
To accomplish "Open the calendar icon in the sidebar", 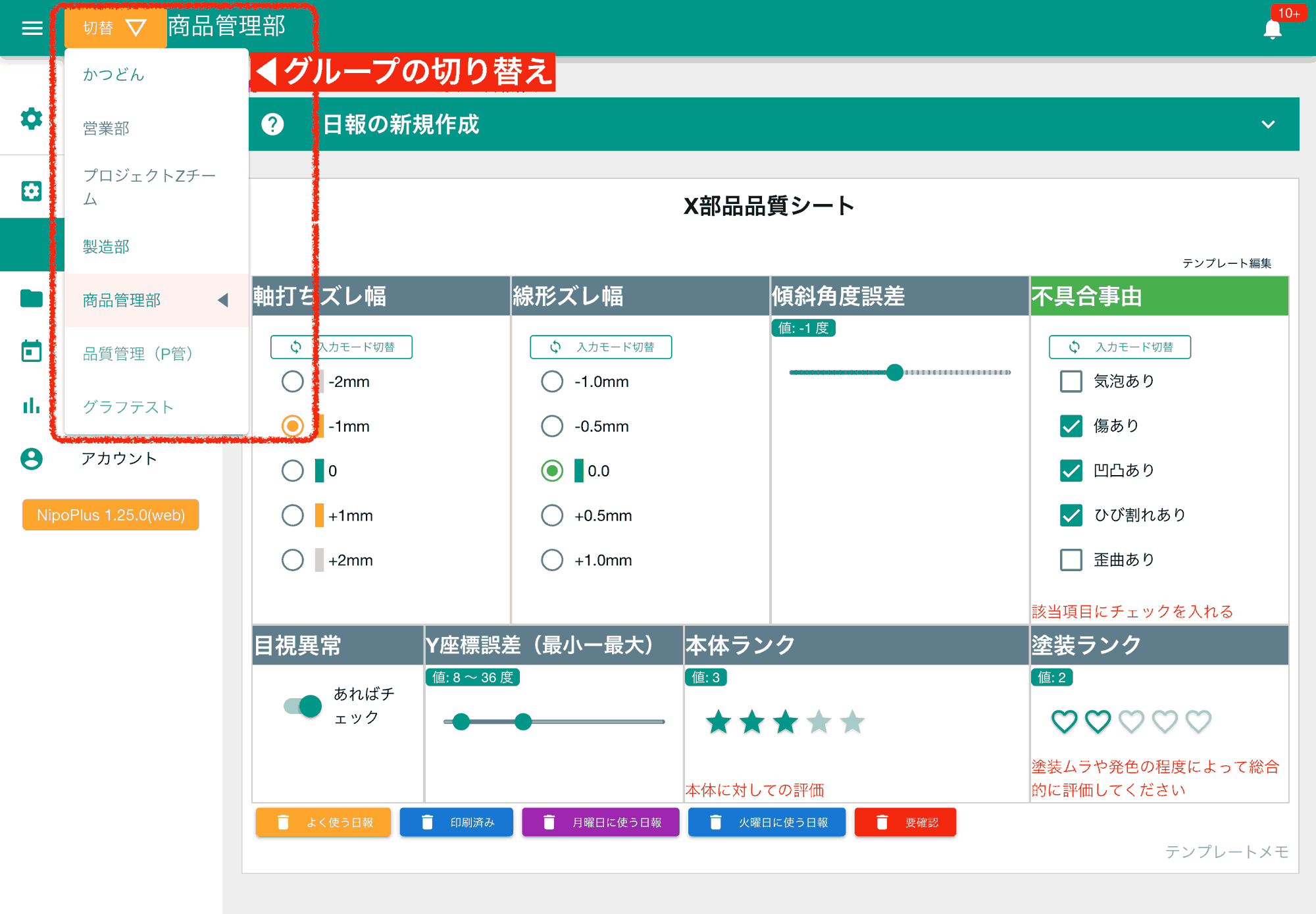I will click(x=30, y=351).
